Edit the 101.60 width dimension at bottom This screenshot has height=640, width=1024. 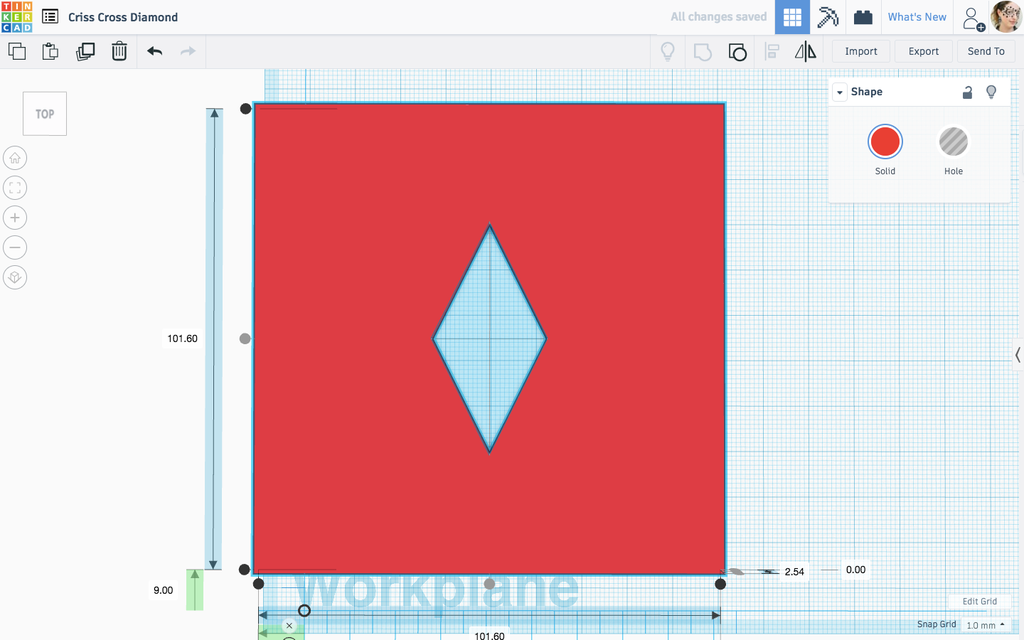point(489,635)
